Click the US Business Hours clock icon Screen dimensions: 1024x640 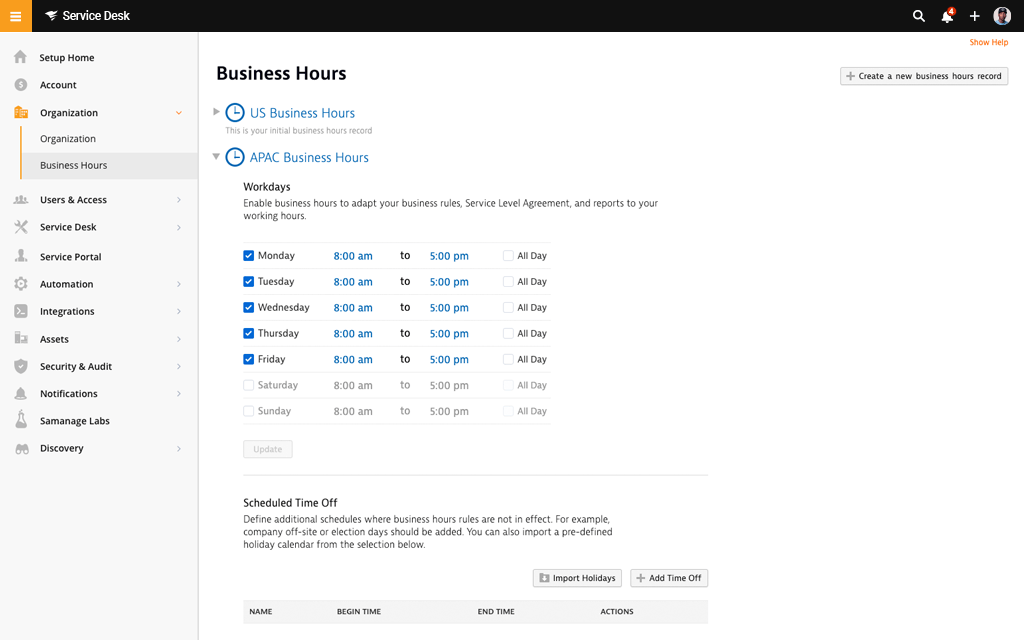point(235,112)
